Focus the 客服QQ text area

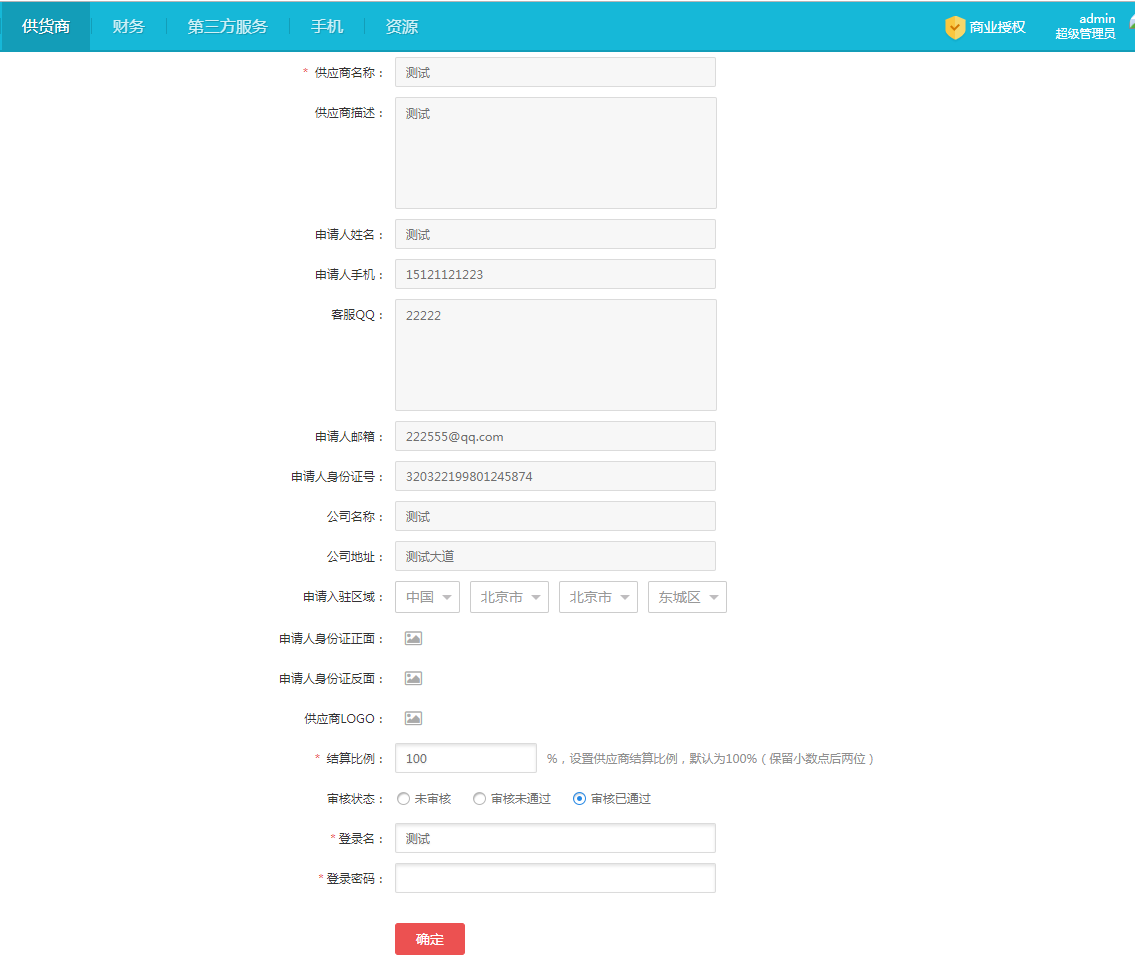tap(556, 355)
